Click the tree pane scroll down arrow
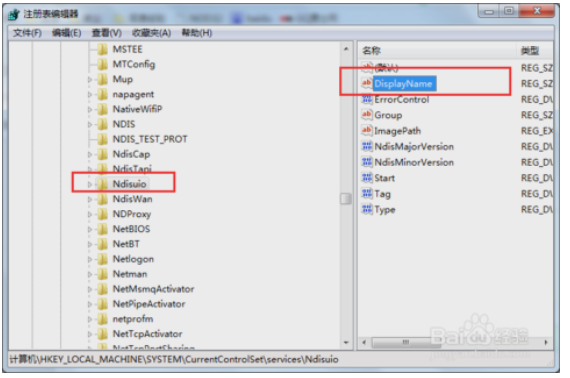570x378 pixels. (346, 342)
